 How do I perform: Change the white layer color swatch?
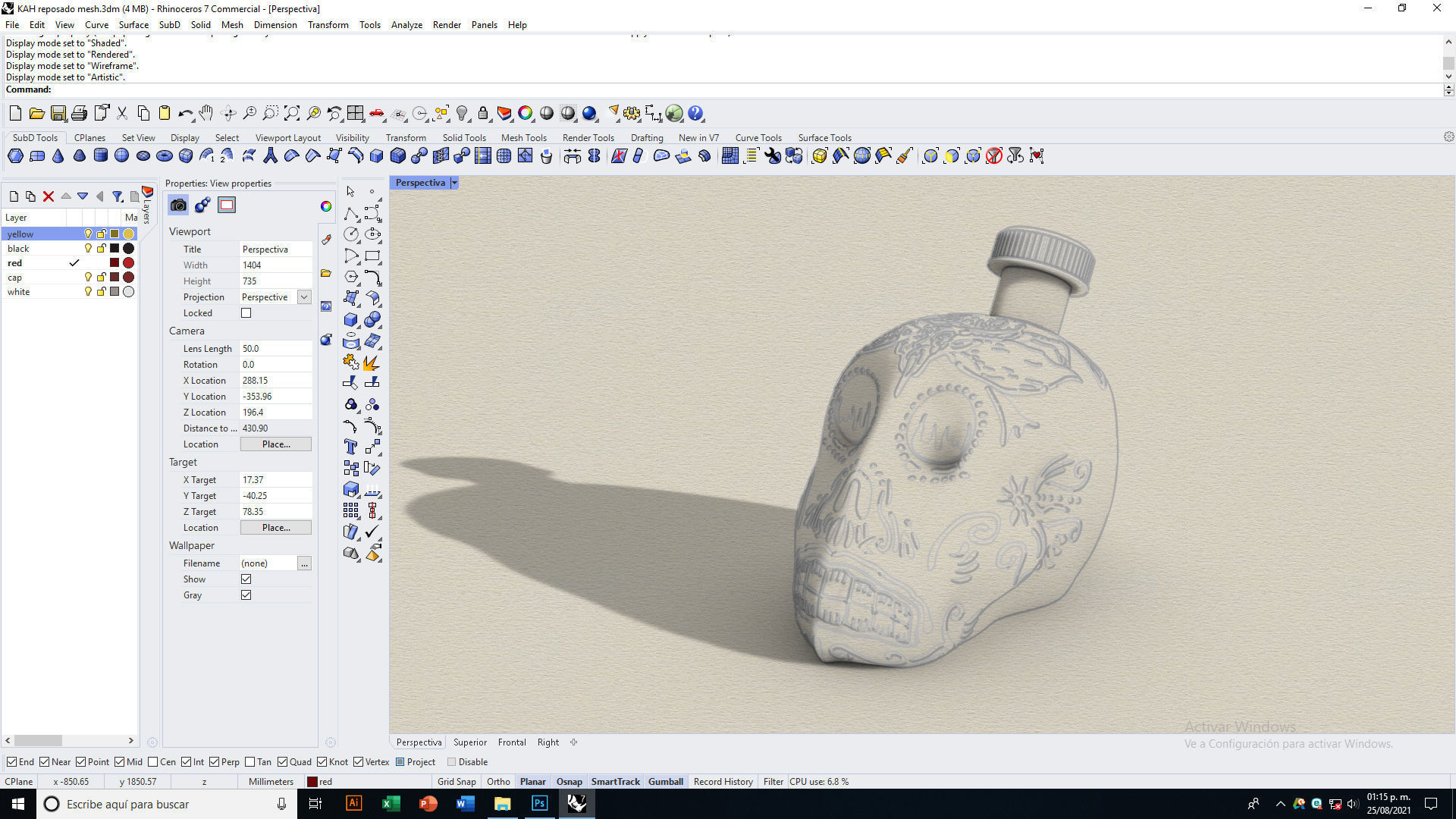tap(115, 292)
